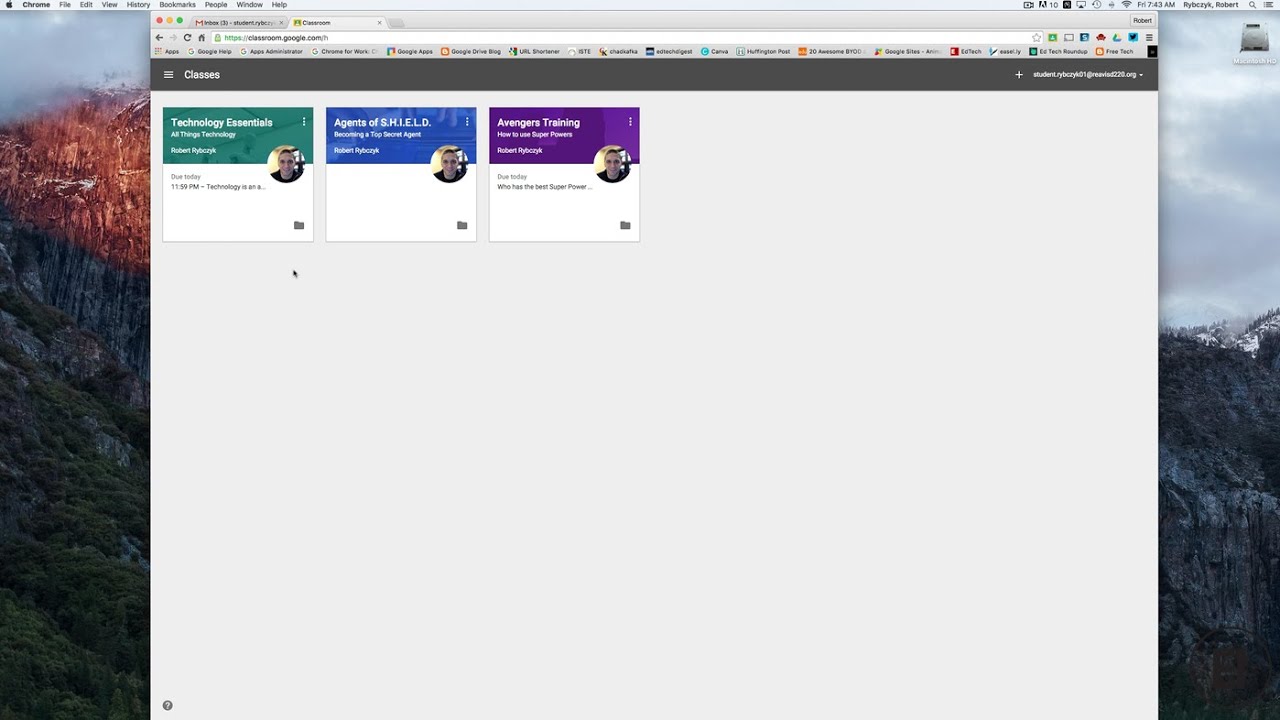Click the blue S extension icon

click(x=1084, y=37)
